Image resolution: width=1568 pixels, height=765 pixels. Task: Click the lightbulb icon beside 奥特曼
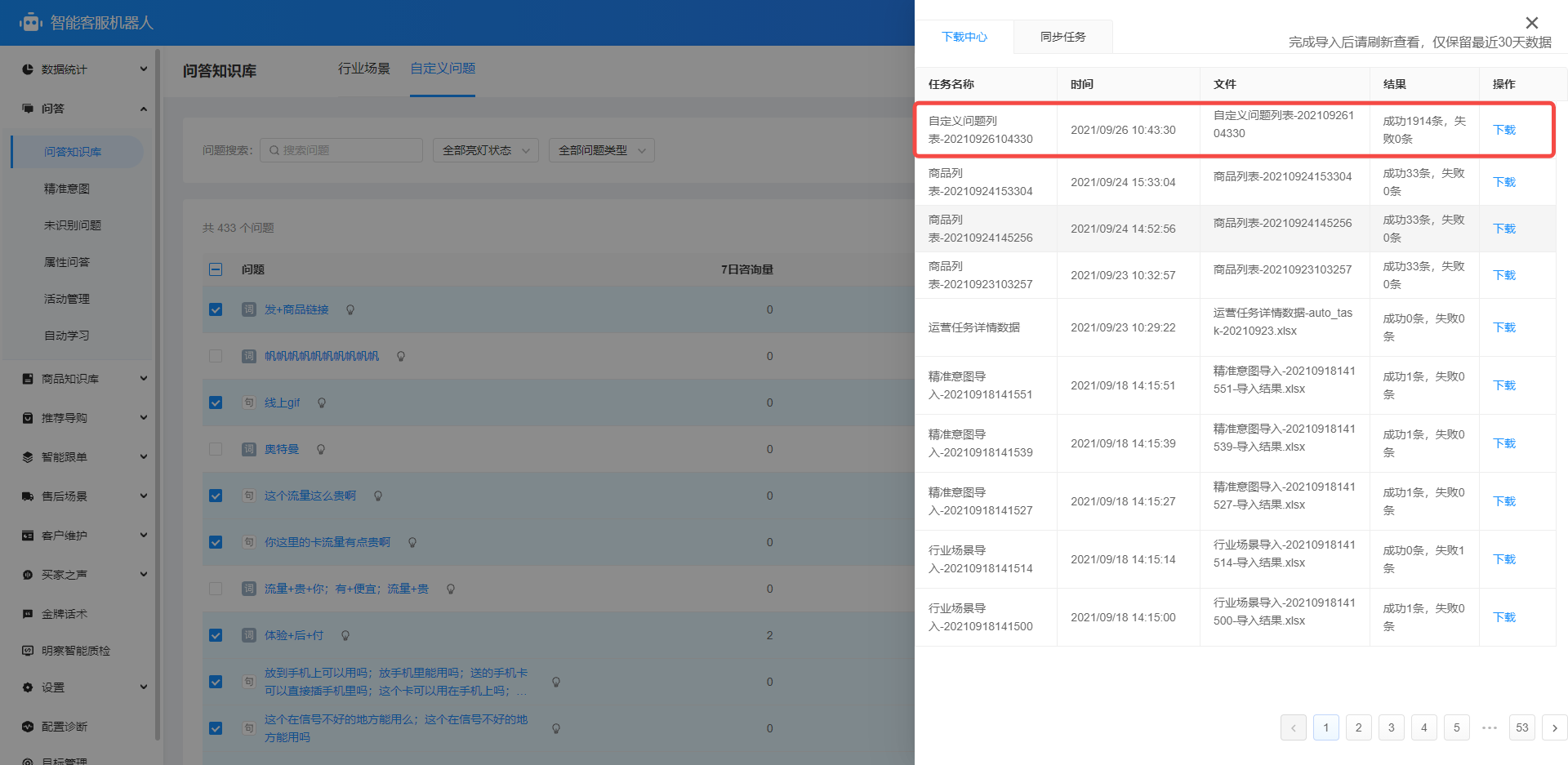pyautogui.click(x=321, y=450)
